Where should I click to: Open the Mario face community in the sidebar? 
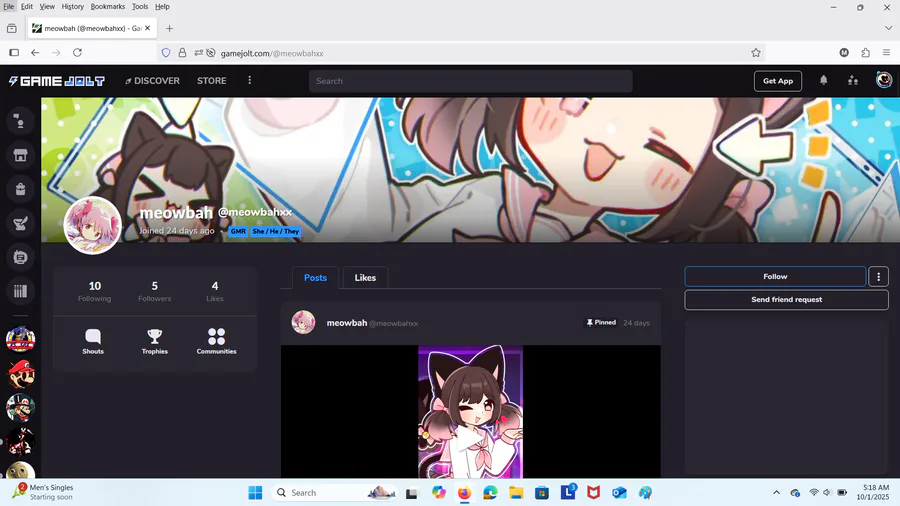tap(20, 374)
